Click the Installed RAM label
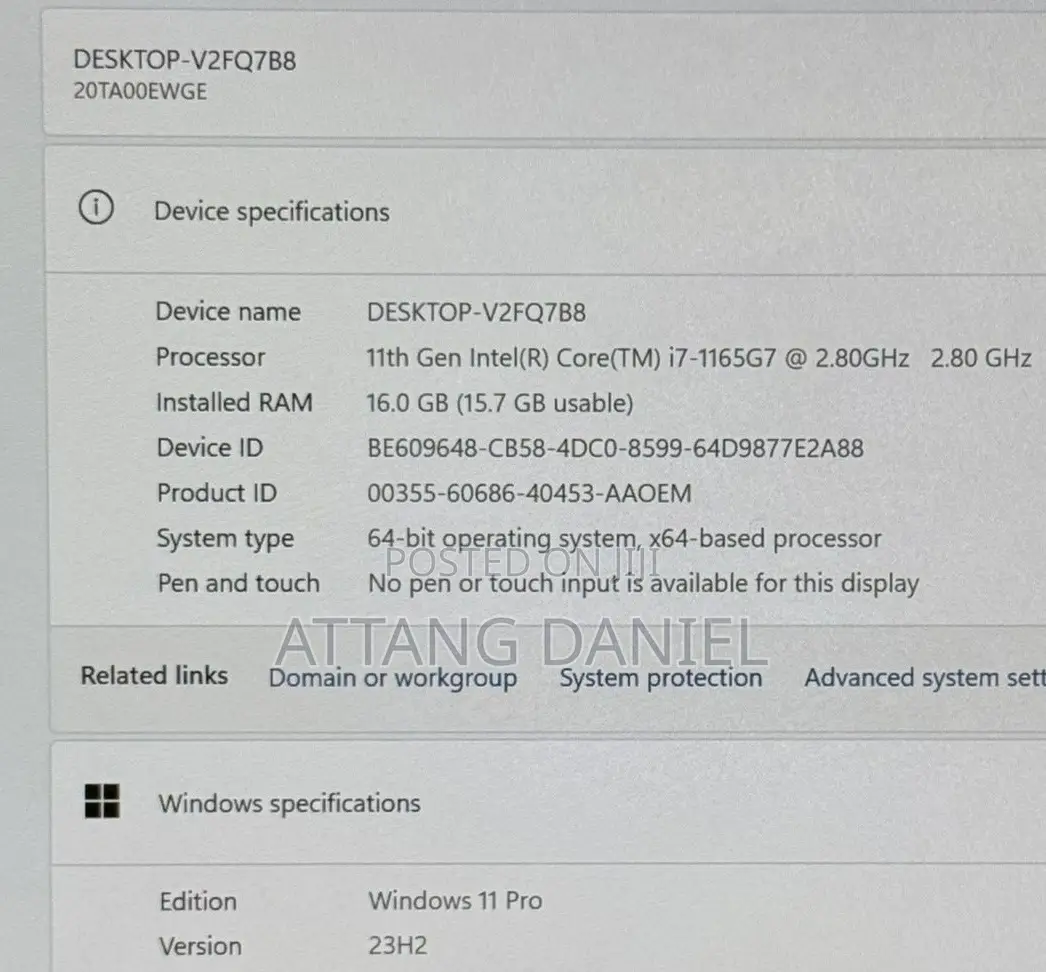 (x=234, y=403)
